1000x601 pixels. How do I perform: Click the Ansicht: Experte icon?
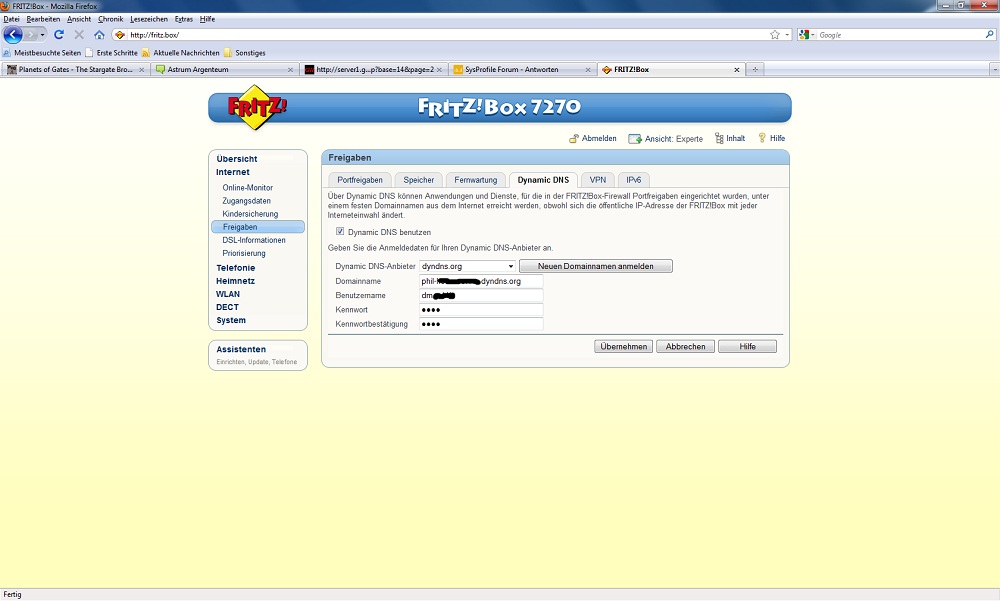click(635, 138)
